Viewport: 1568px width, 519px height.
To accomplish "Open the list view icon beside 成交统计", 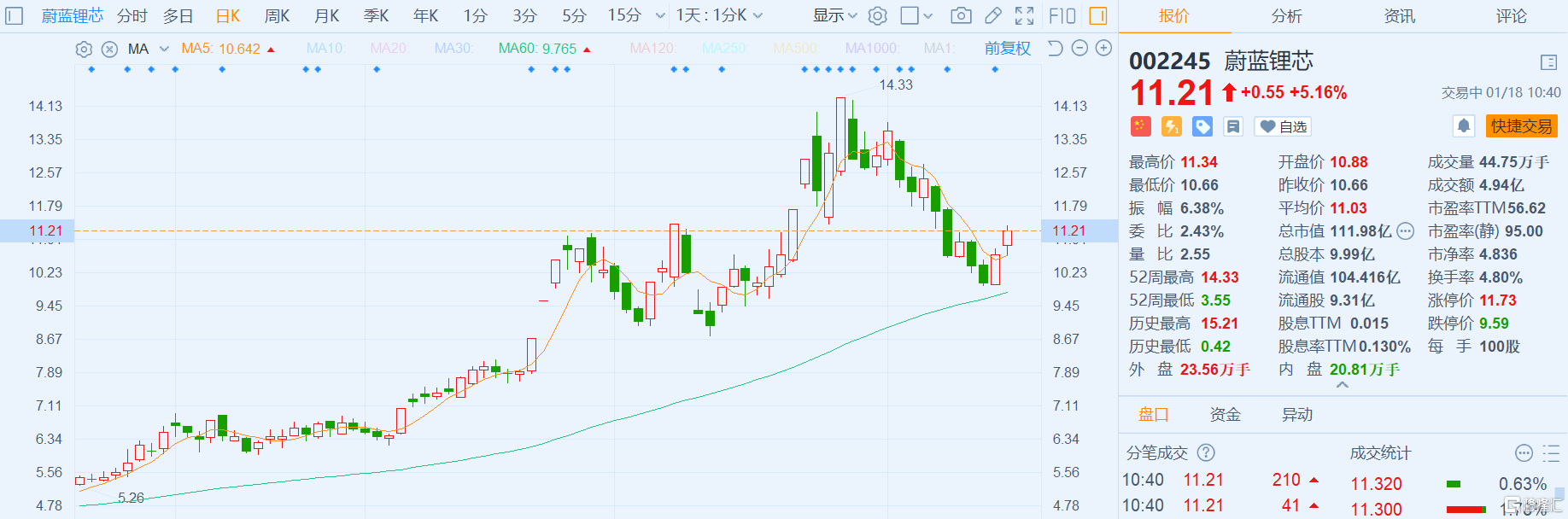I will [x=1551, y=453].
